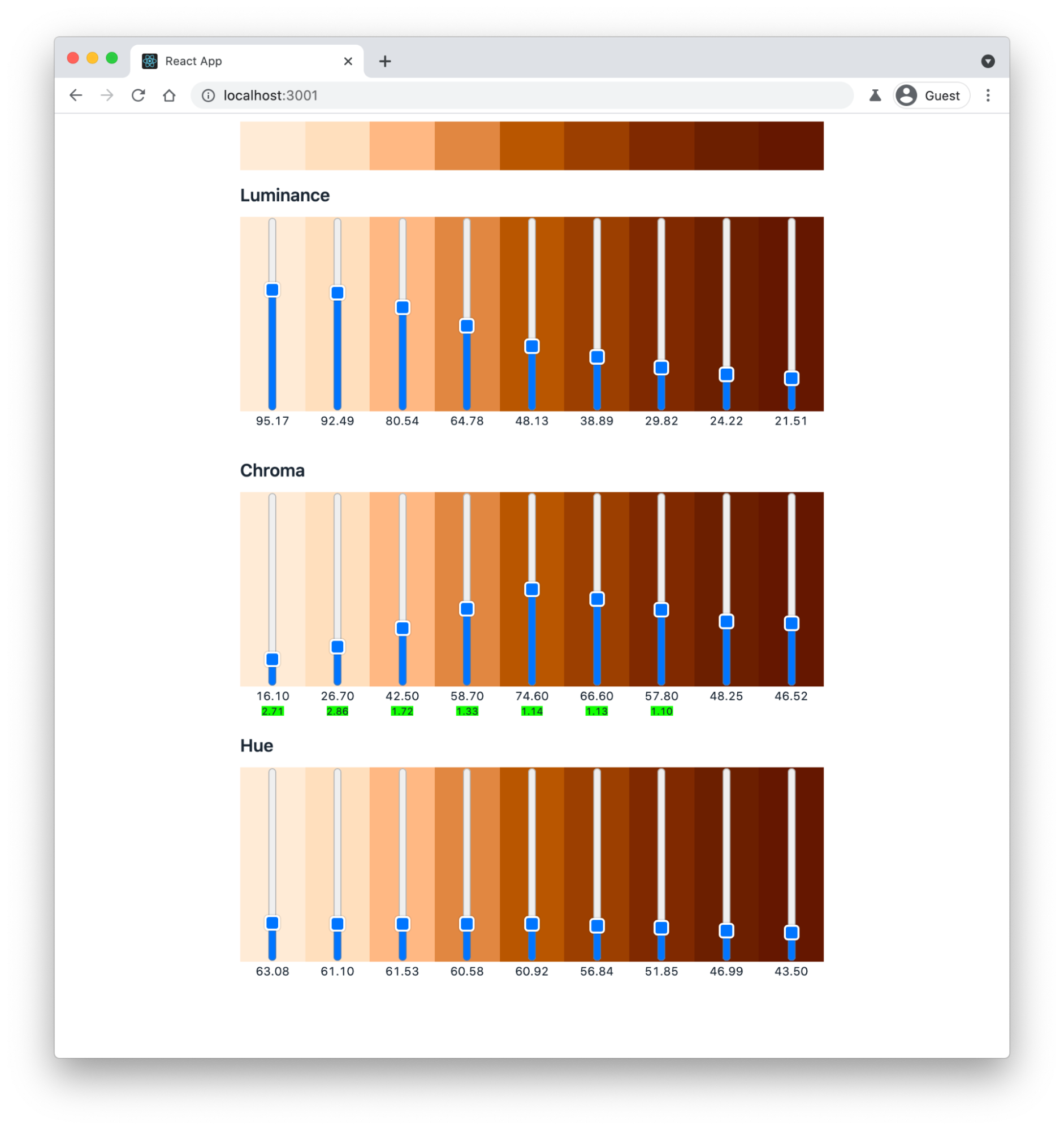Click the chroma slider handle at 66.60
The image size is (1064, 1130).
597,599
